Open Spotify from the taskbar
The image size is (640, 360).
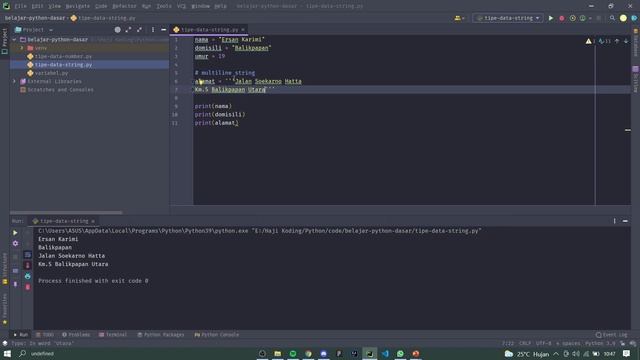[x=293, y=353]
